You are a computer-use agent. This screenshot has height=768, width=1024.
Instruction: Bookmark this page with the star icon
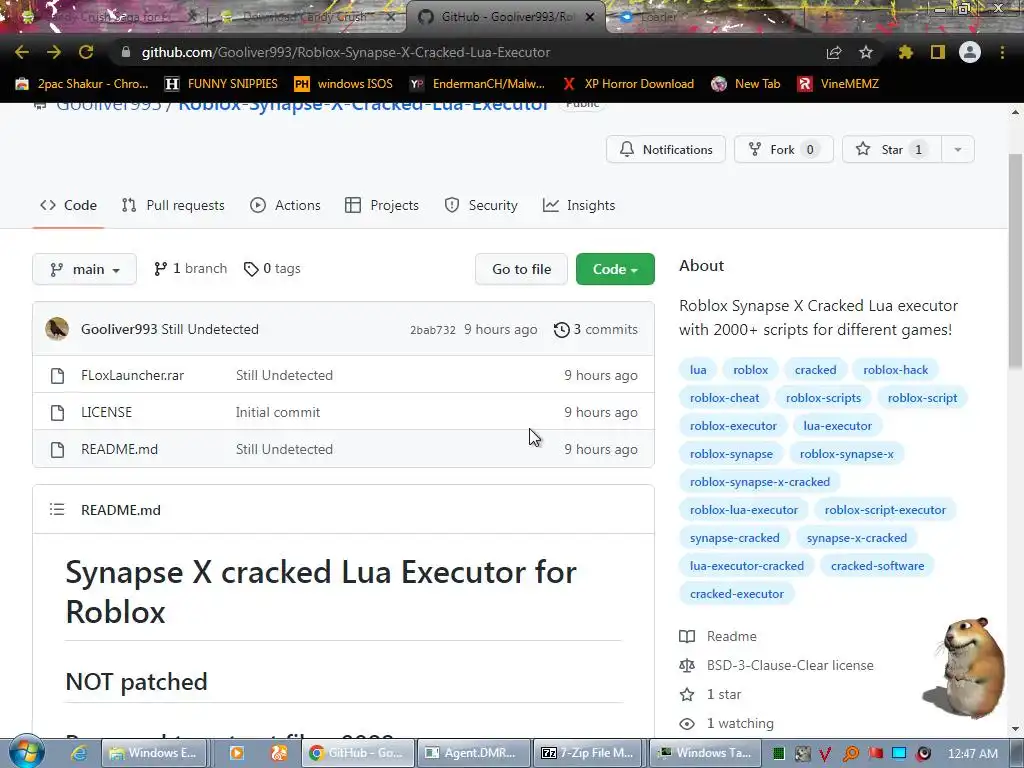click(866, 52)
